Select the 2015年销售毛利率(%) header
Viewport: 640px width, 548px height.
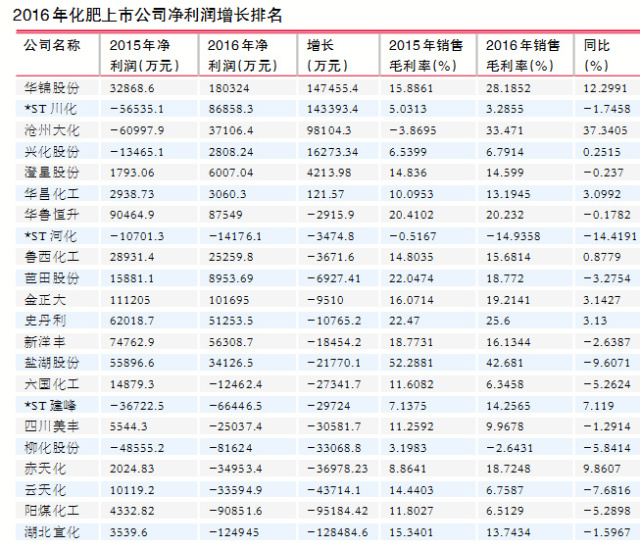pyautogui.click(x=426, y=55)
